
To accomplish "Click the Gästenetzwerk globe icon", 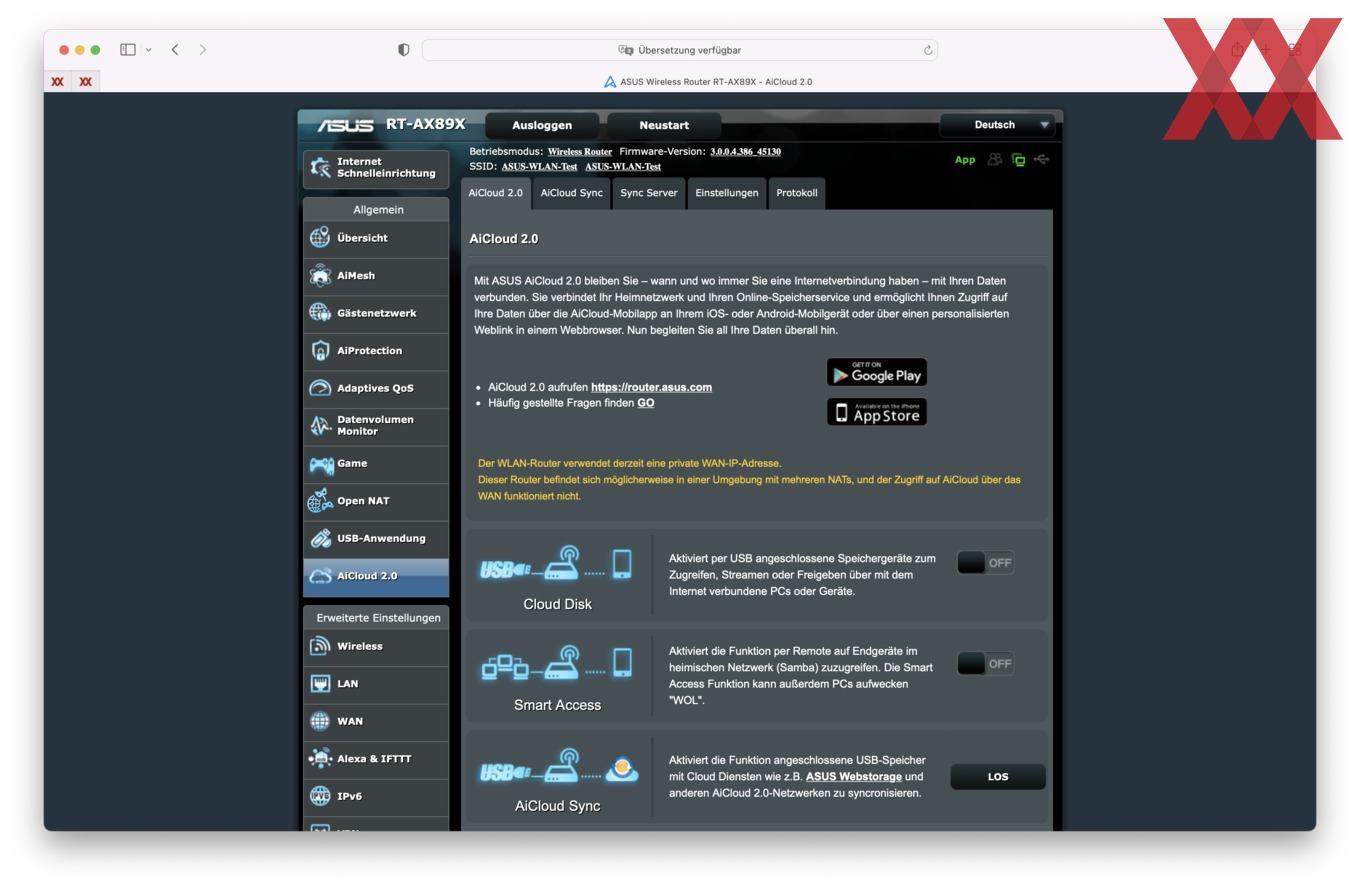I will [320, 313].
